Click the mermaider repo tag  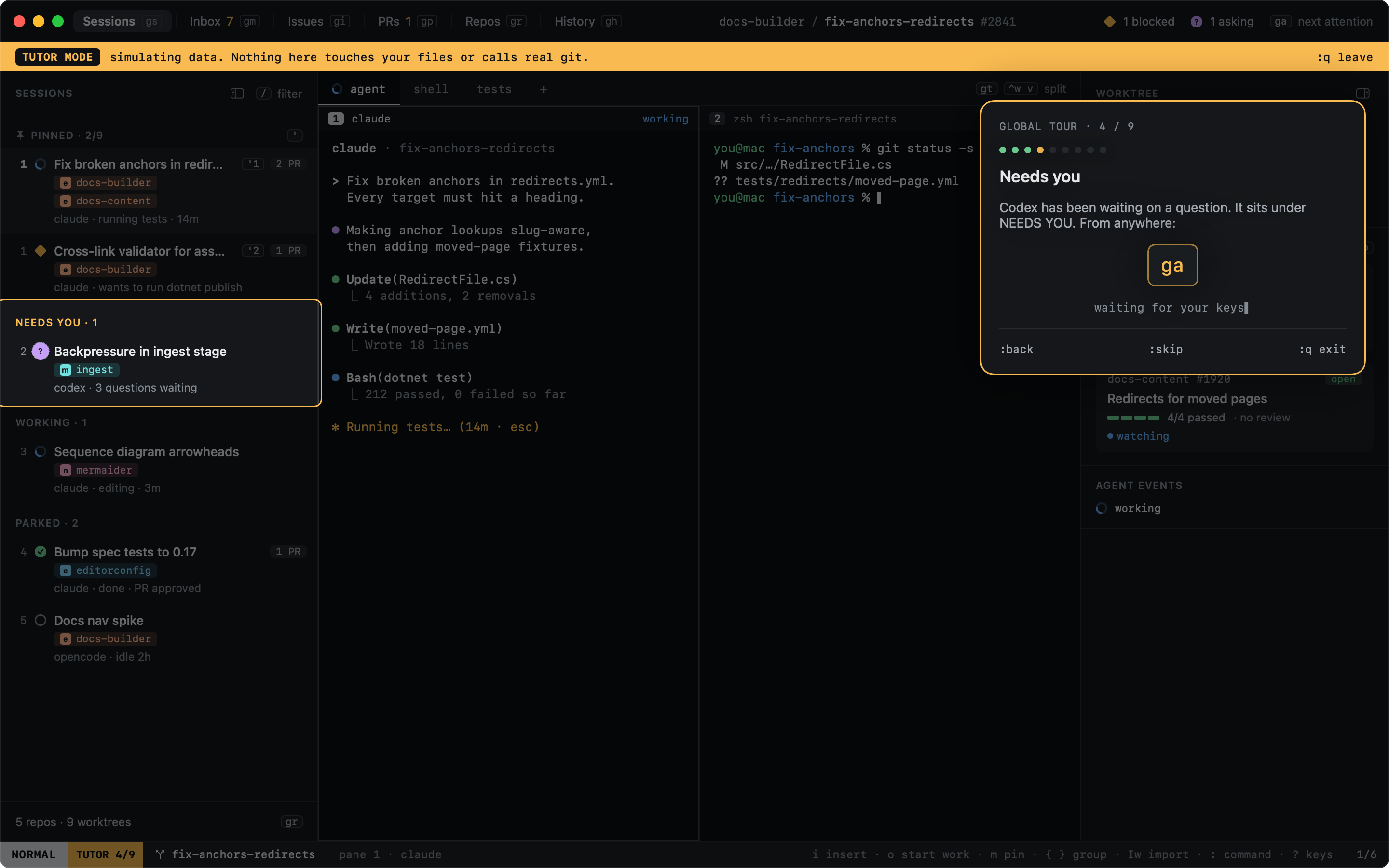[96, 470]
